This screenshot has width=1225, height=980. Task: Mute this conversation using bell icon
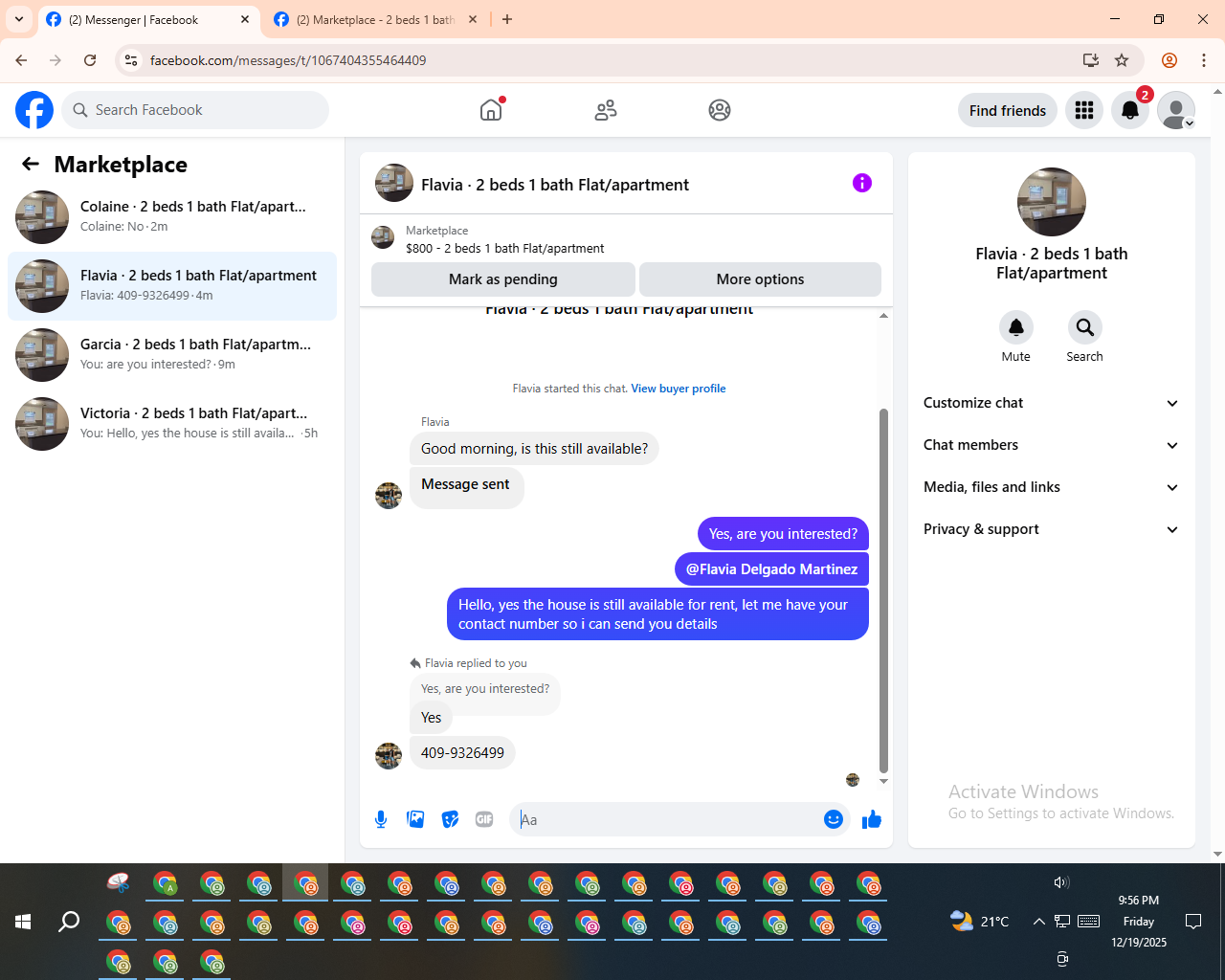[x=1016, y=327]
